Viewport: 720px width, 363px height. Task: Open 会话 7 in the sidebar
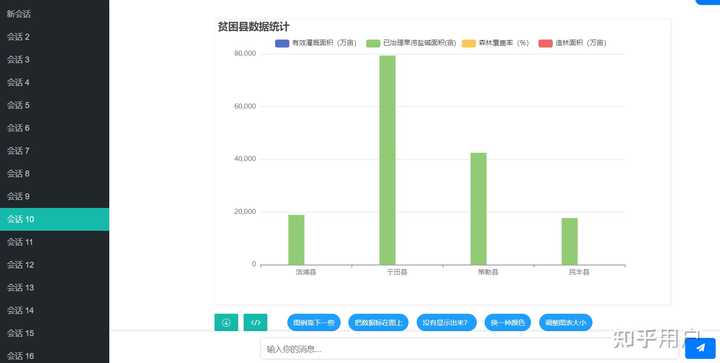point(54,151)
